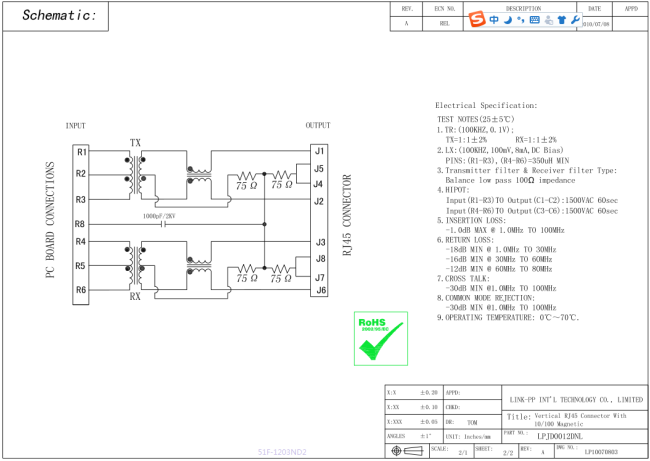Click the projection symbol in title block

click(405, 451)
